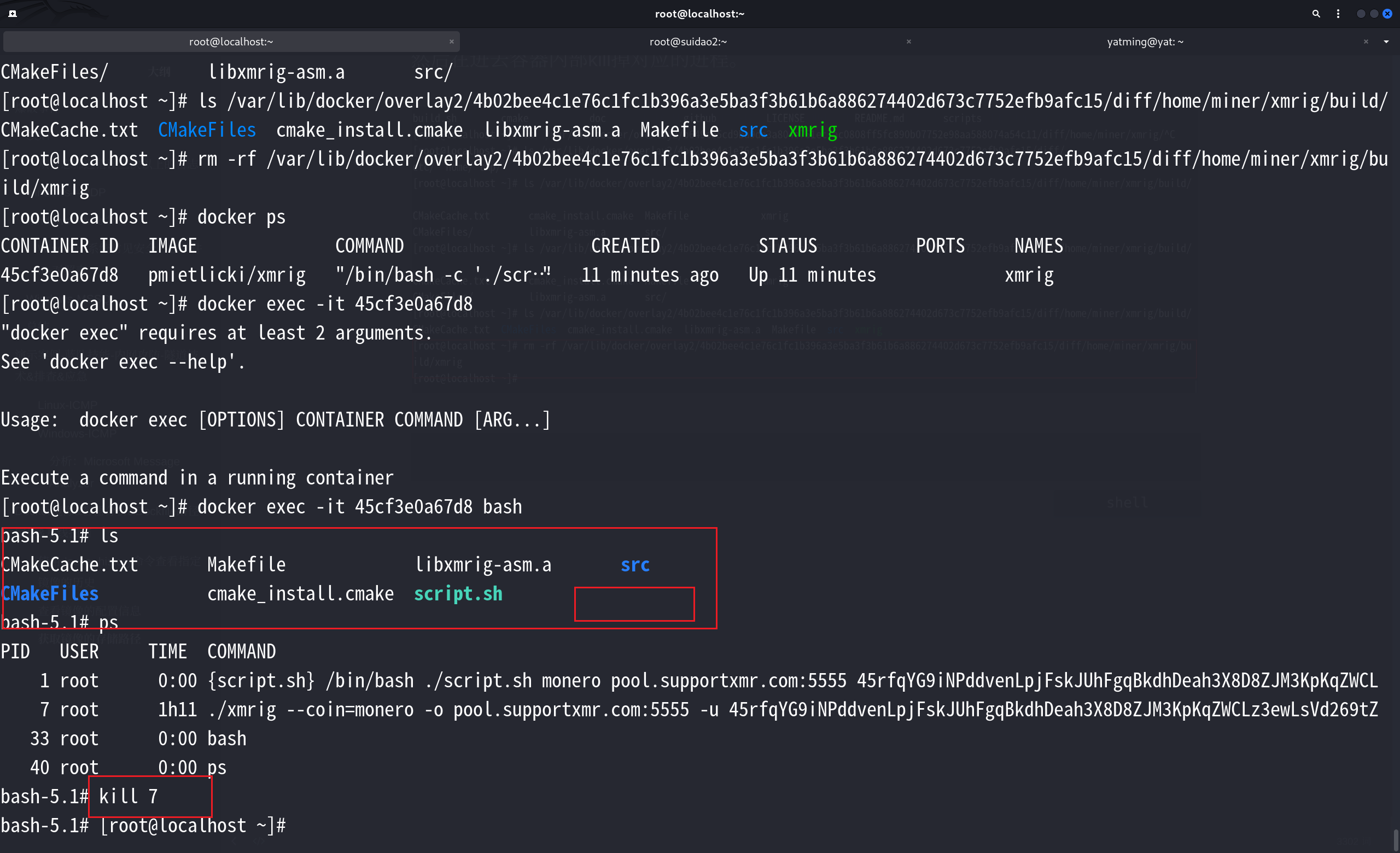
Task: Click the search magnifier icon
Action: tap(1316, 14)
